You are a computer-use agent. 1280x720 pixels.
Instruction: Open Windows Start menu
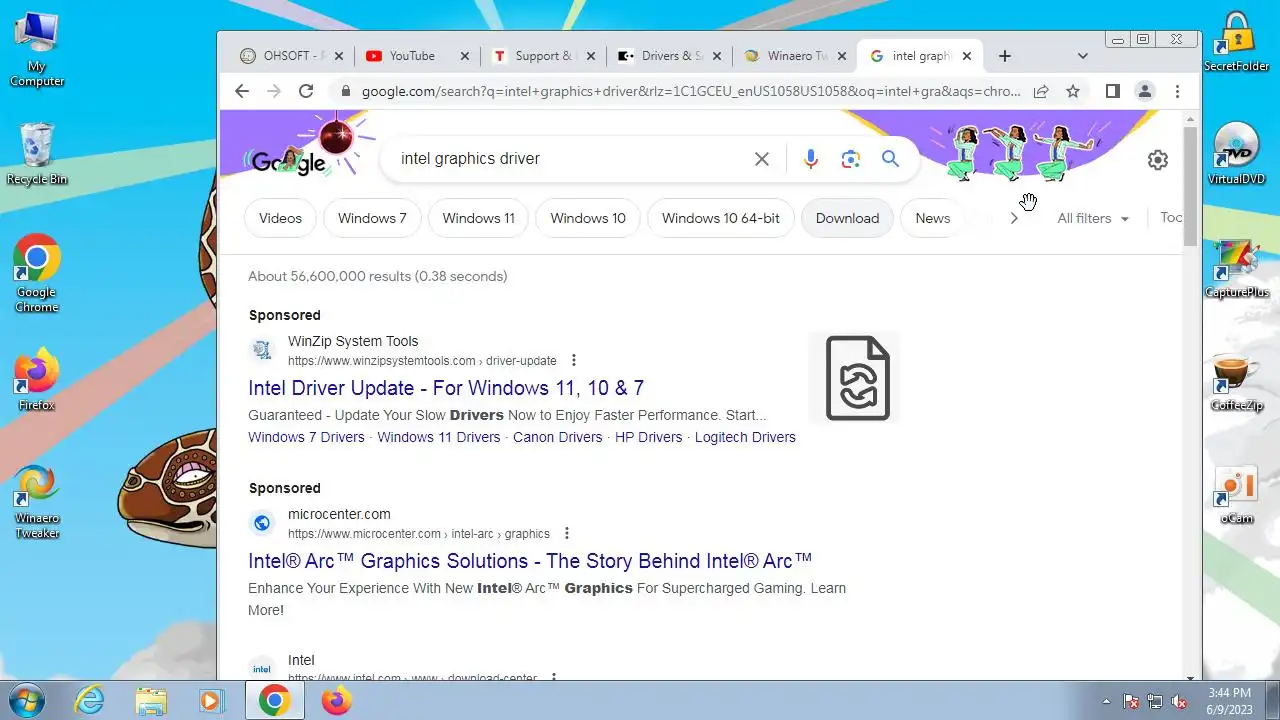click(x=26, y=700)
